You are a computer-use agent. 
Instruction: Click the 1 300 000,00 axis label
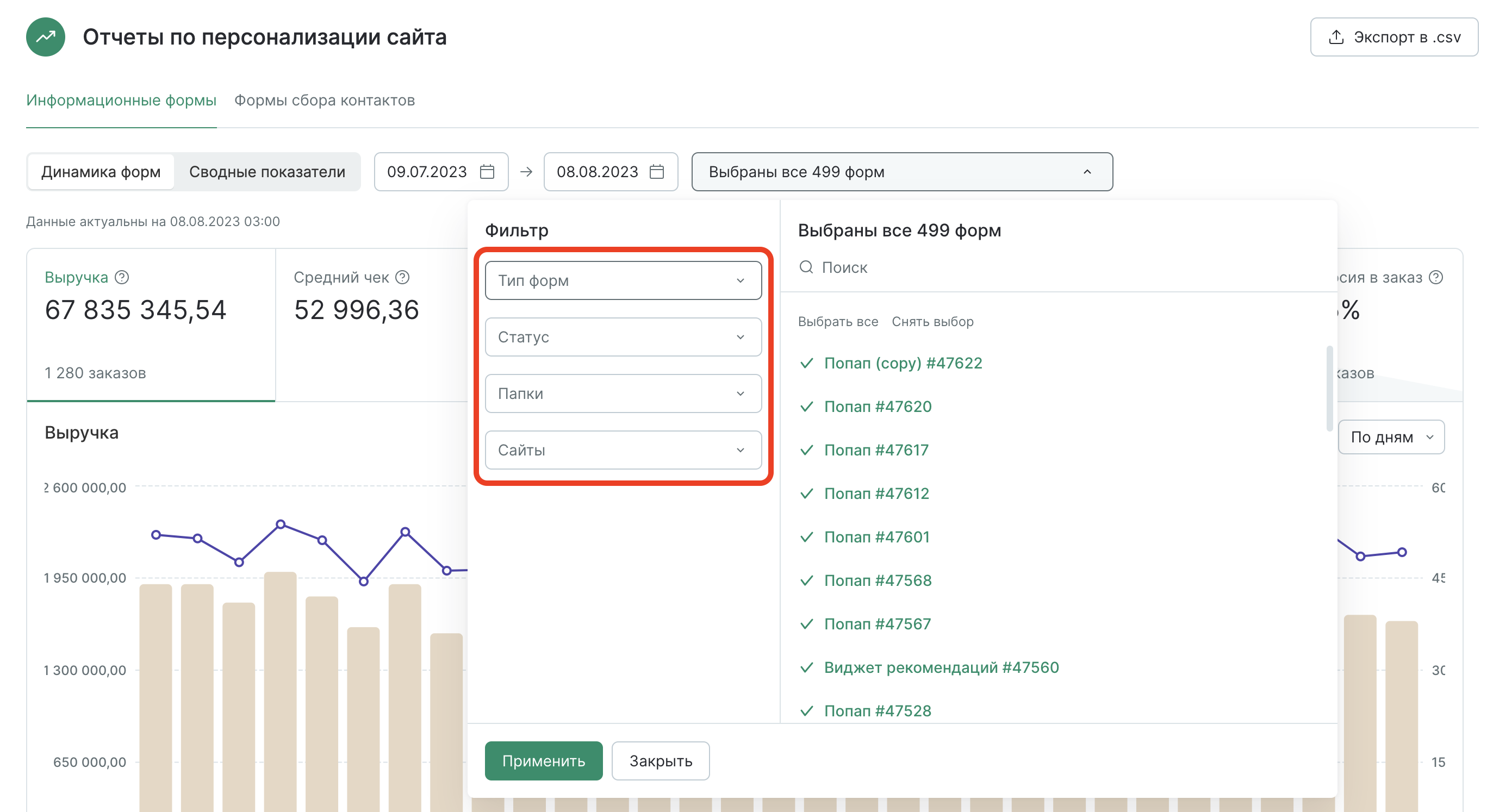pyautogui.click(x=85, y=670)
